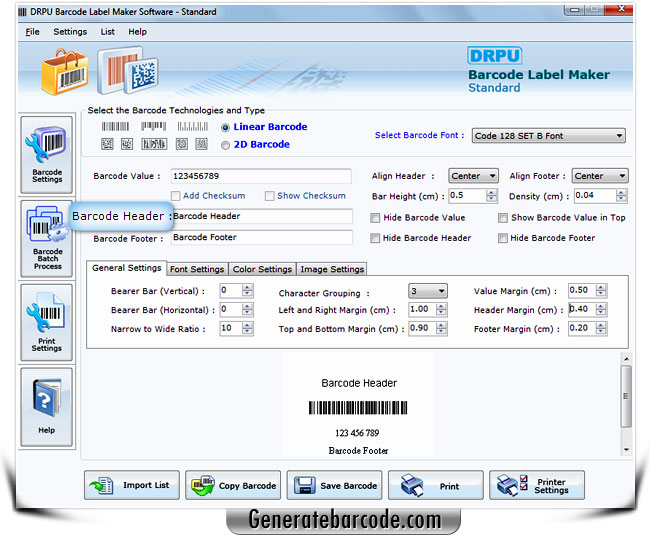
Task: Open the Settings menu
Action: pos(70,32)
